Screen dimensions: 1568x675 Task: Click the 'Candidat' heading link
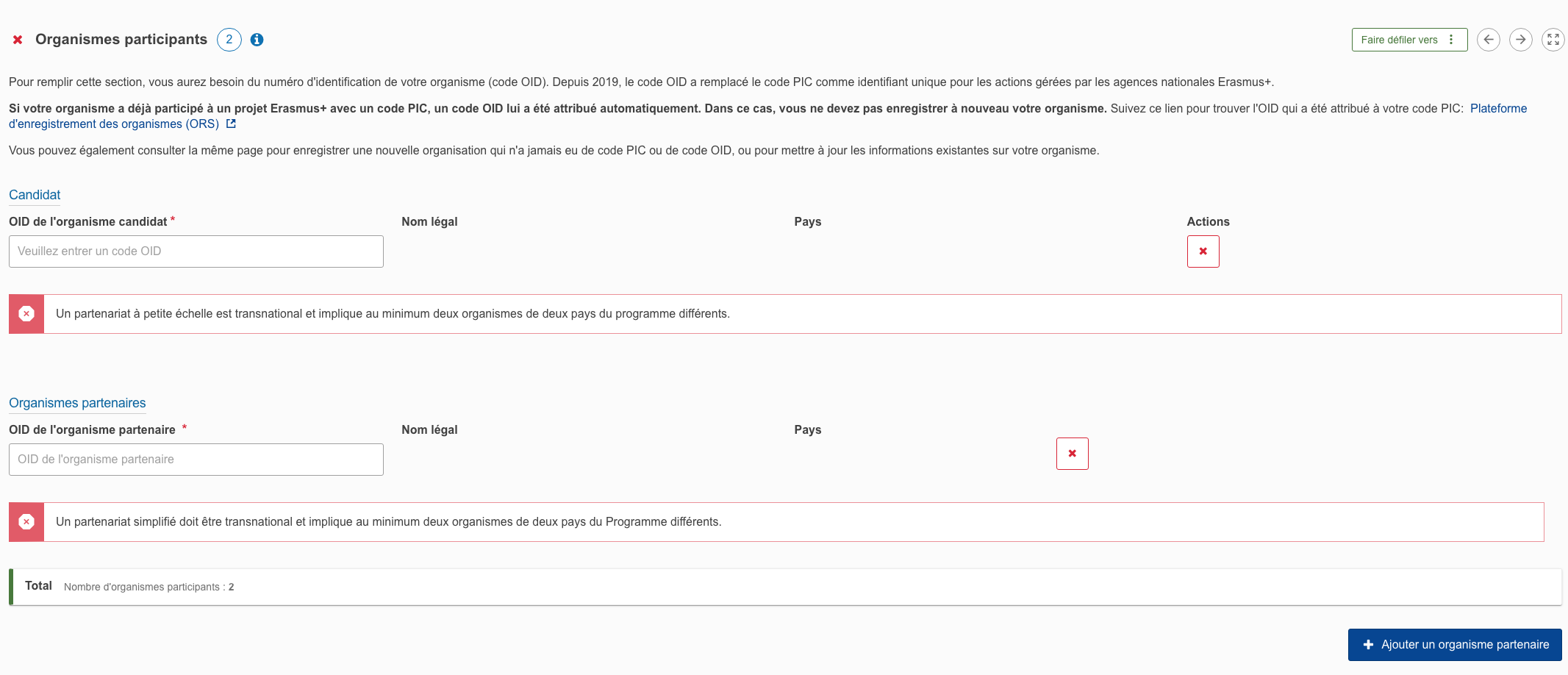35,195
